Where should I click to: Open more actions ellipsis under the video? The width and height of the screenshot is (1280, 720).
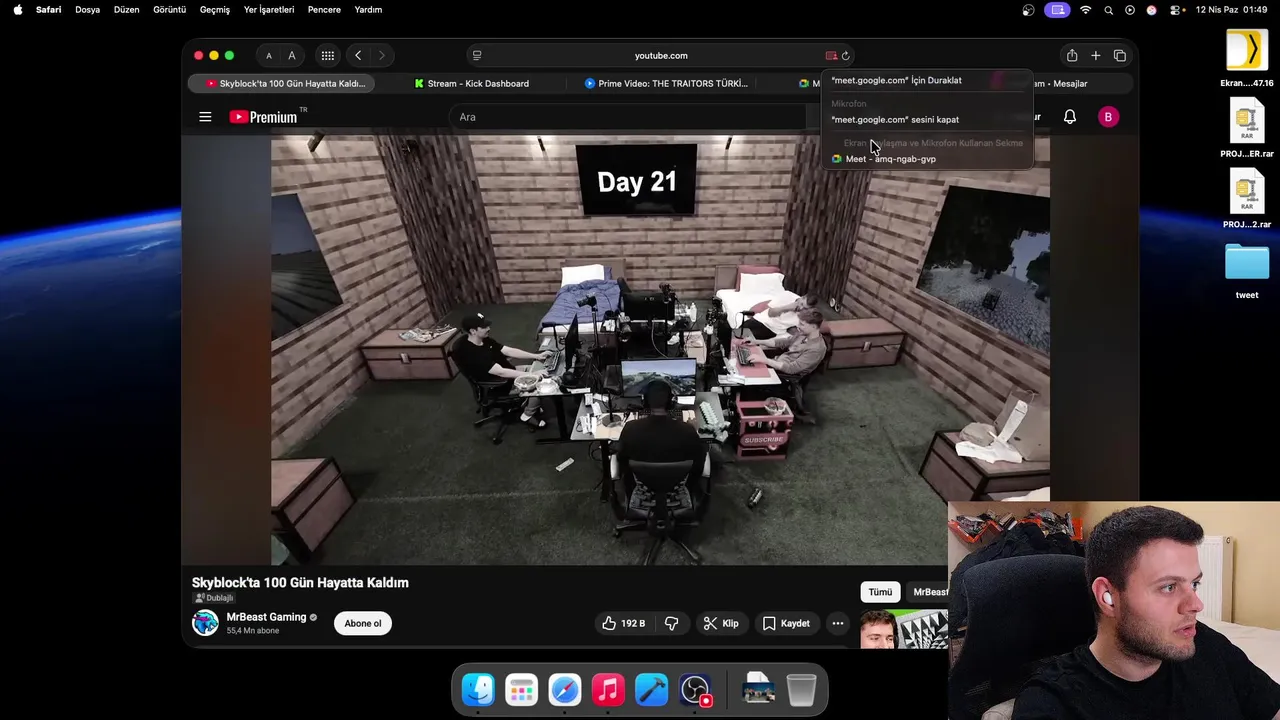click(838, 623)
